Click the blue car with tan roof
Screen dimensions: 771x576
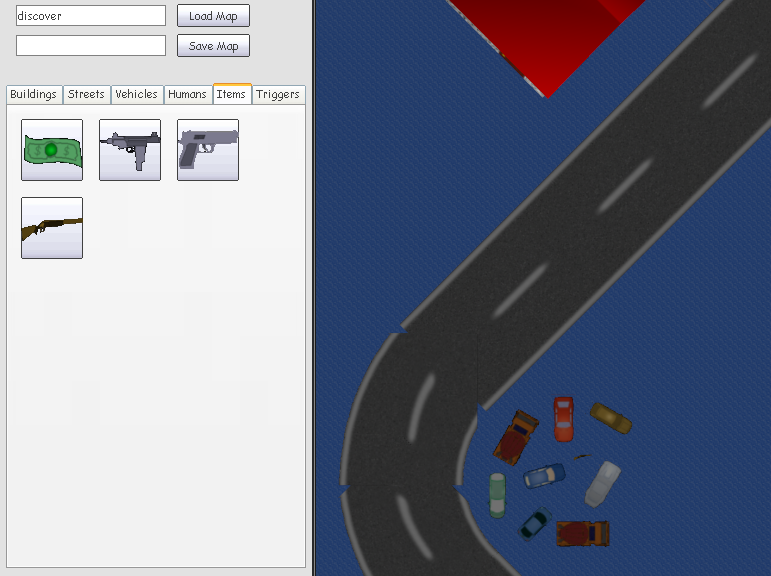point(544,475)
